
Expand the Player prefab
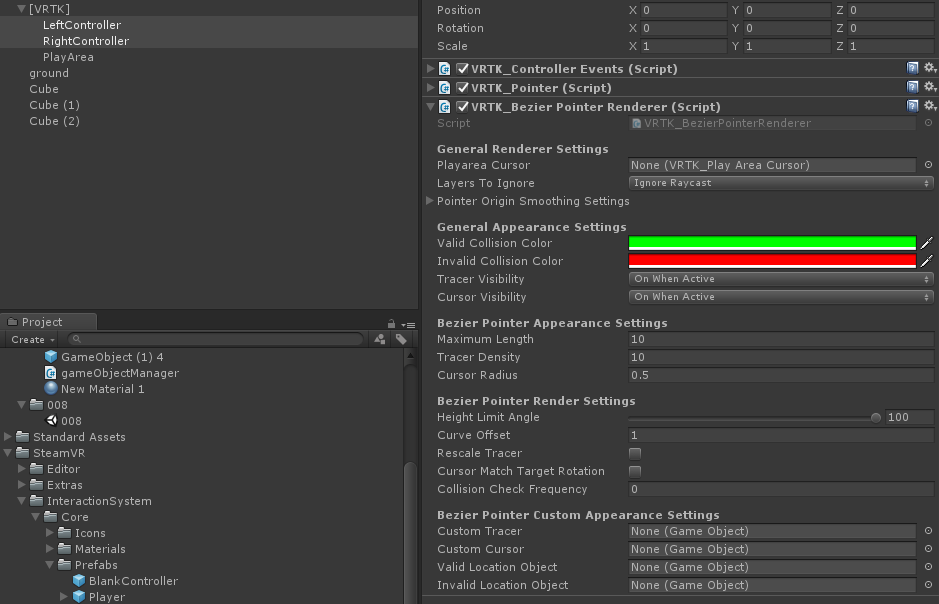coord(63,596)
